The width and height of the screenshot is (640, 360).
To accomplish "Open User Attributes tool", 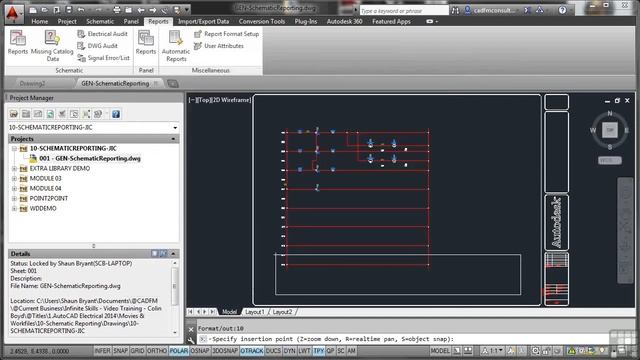I will click(219, 46).
